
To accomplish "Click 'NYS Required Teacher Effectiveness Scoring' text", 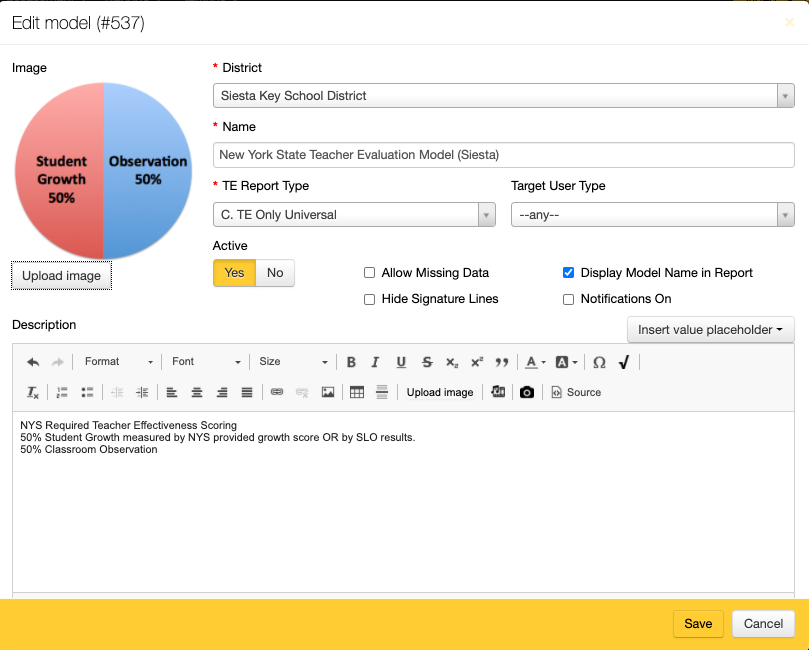I will coord(128,425).
